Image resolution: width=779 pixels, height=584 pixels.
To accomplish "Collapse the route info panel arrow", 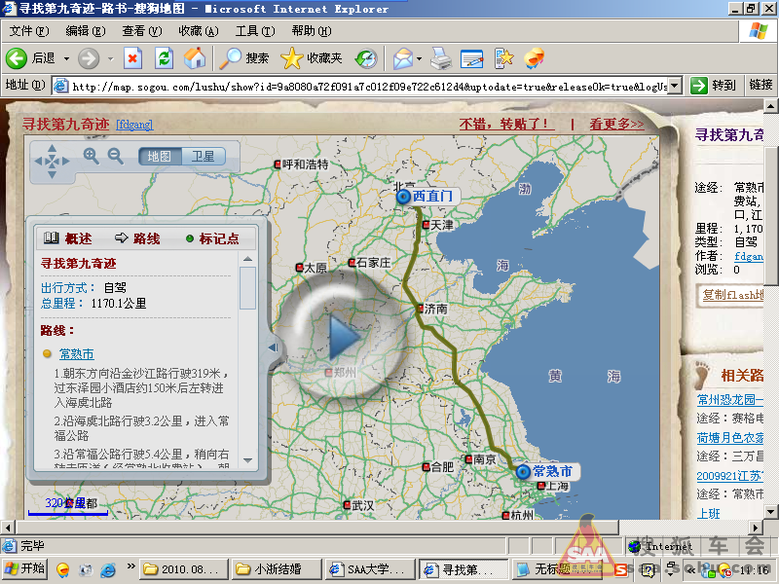I will (273, 347).
